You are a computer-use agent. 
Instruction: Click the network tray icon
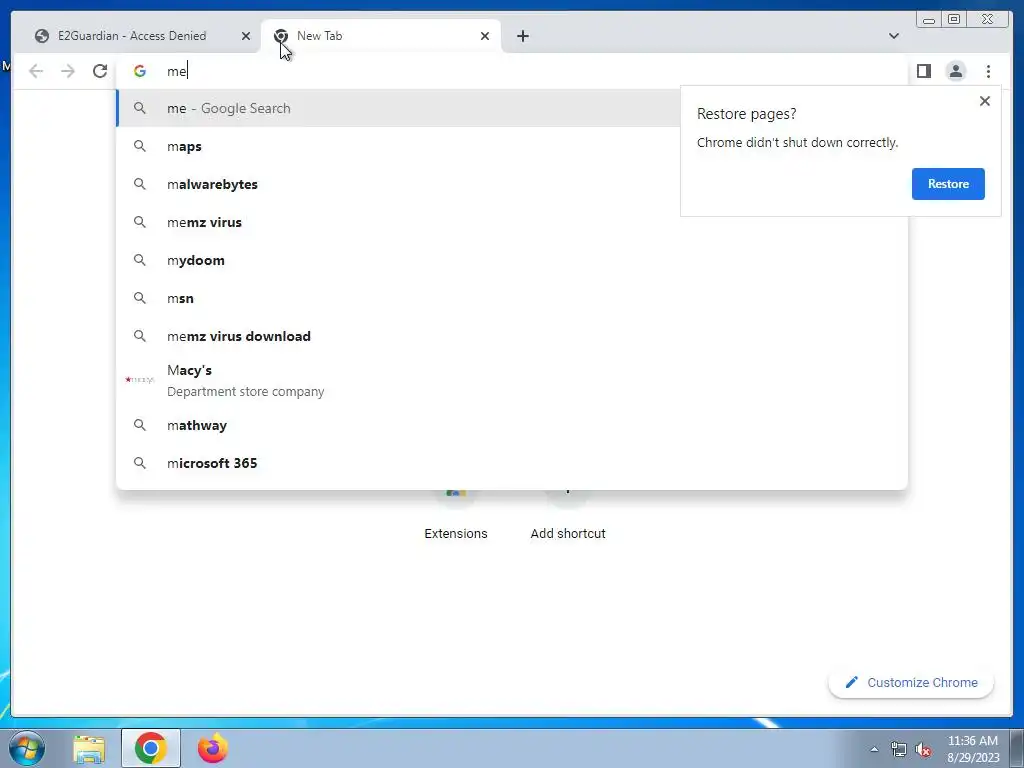point(899,750)
